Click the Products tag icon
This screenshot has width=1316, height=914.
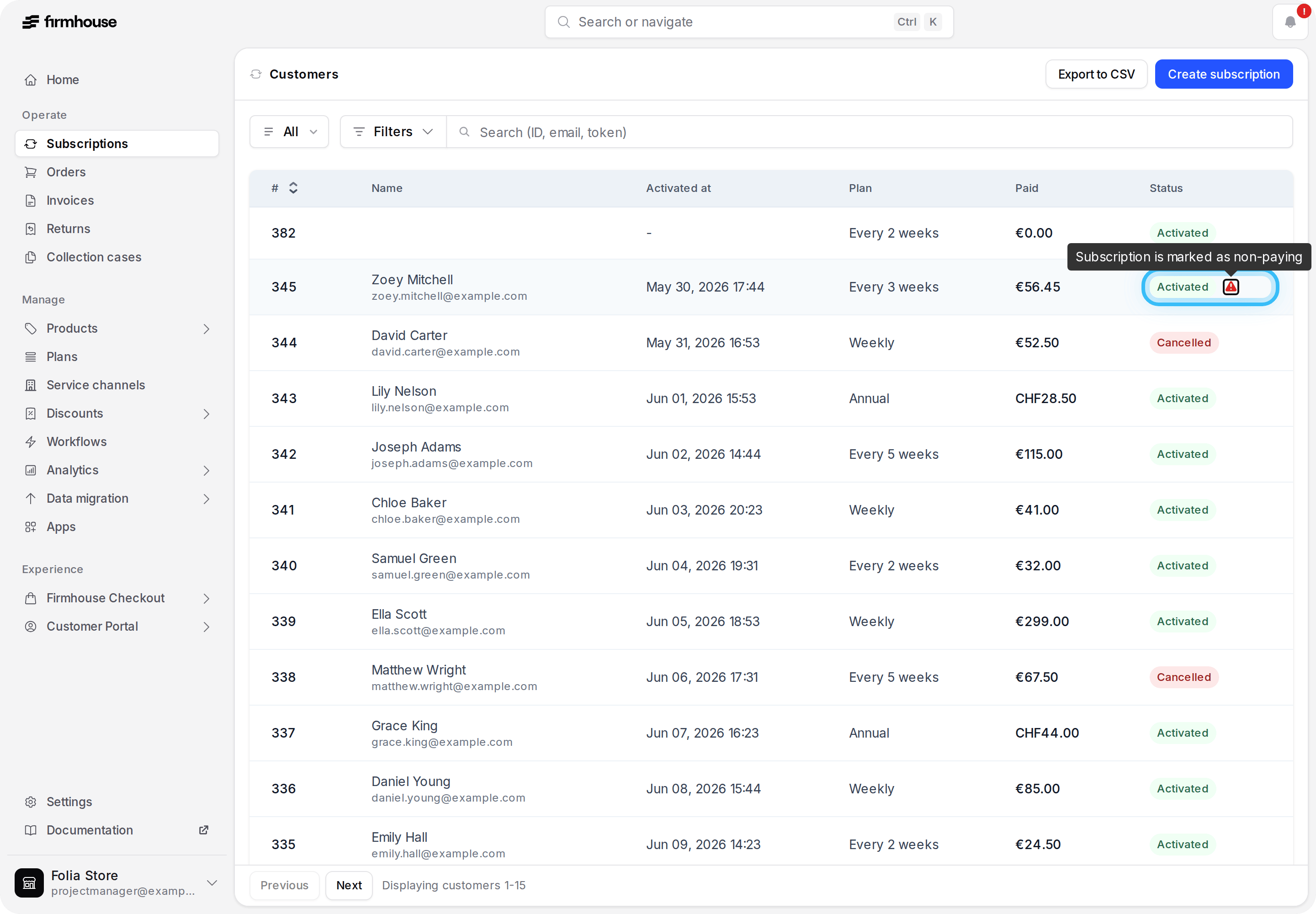point(31,328)
